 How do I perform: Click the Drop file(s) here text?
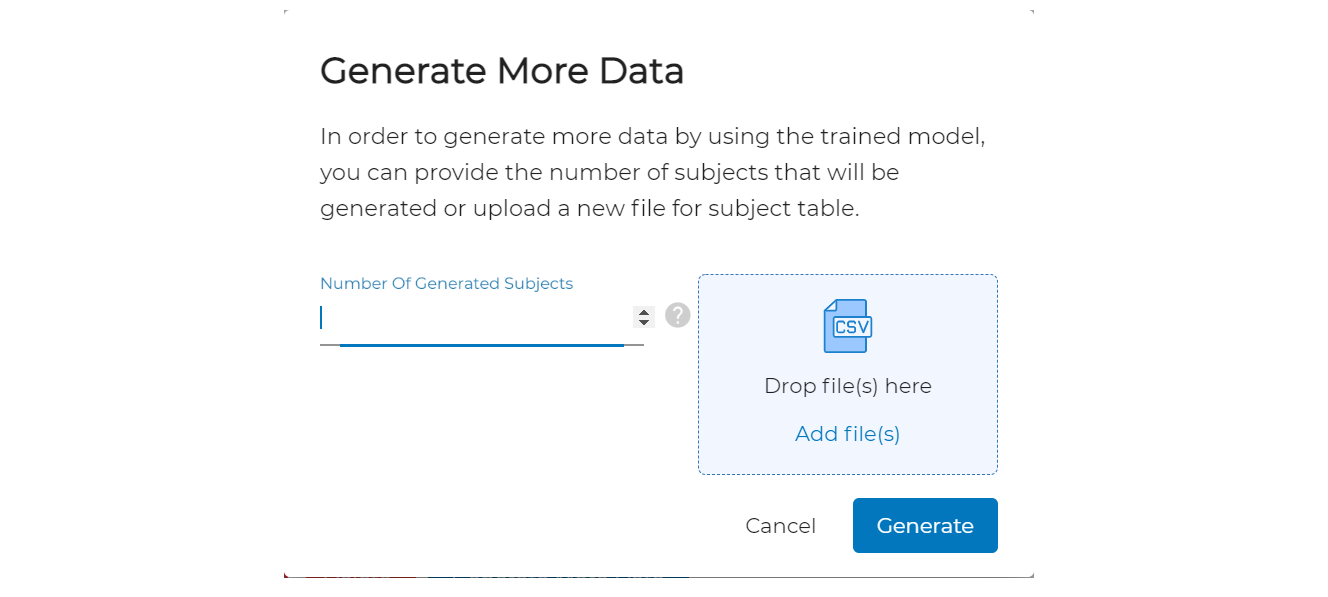tap(847, 386)
